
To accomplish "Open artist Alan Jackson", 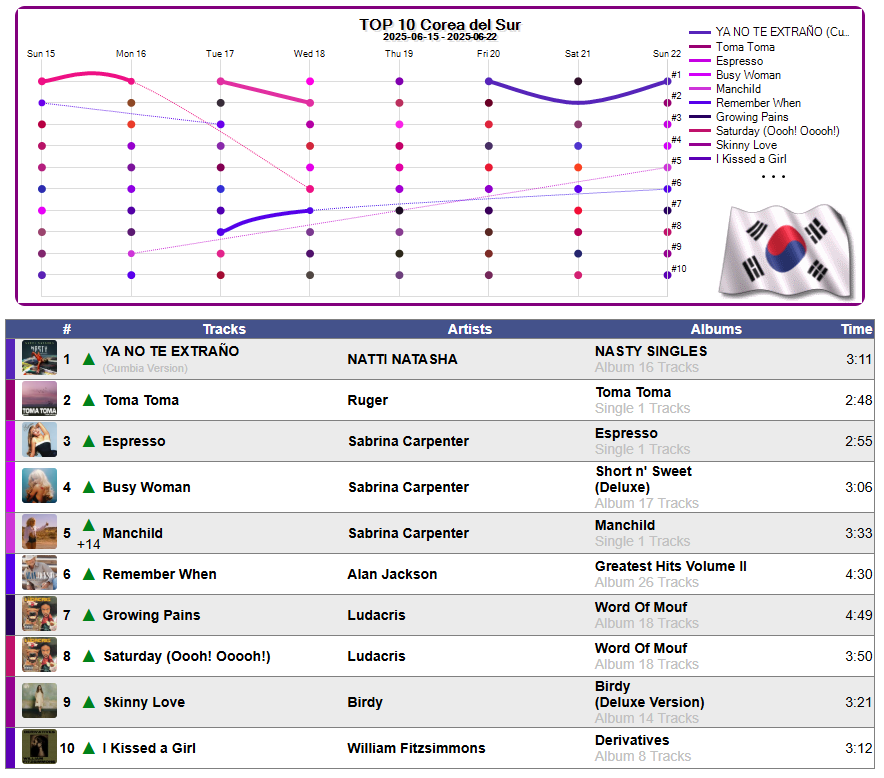I will (x=392, y=574).
